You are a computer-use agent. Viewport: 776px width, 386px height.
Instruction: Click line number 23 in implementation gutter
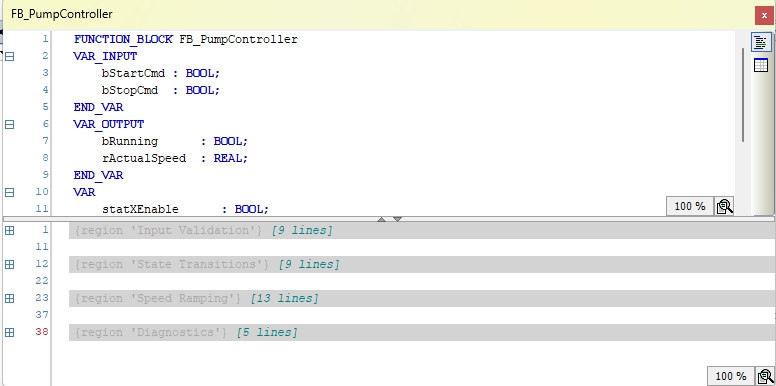(x=42, y=298)
